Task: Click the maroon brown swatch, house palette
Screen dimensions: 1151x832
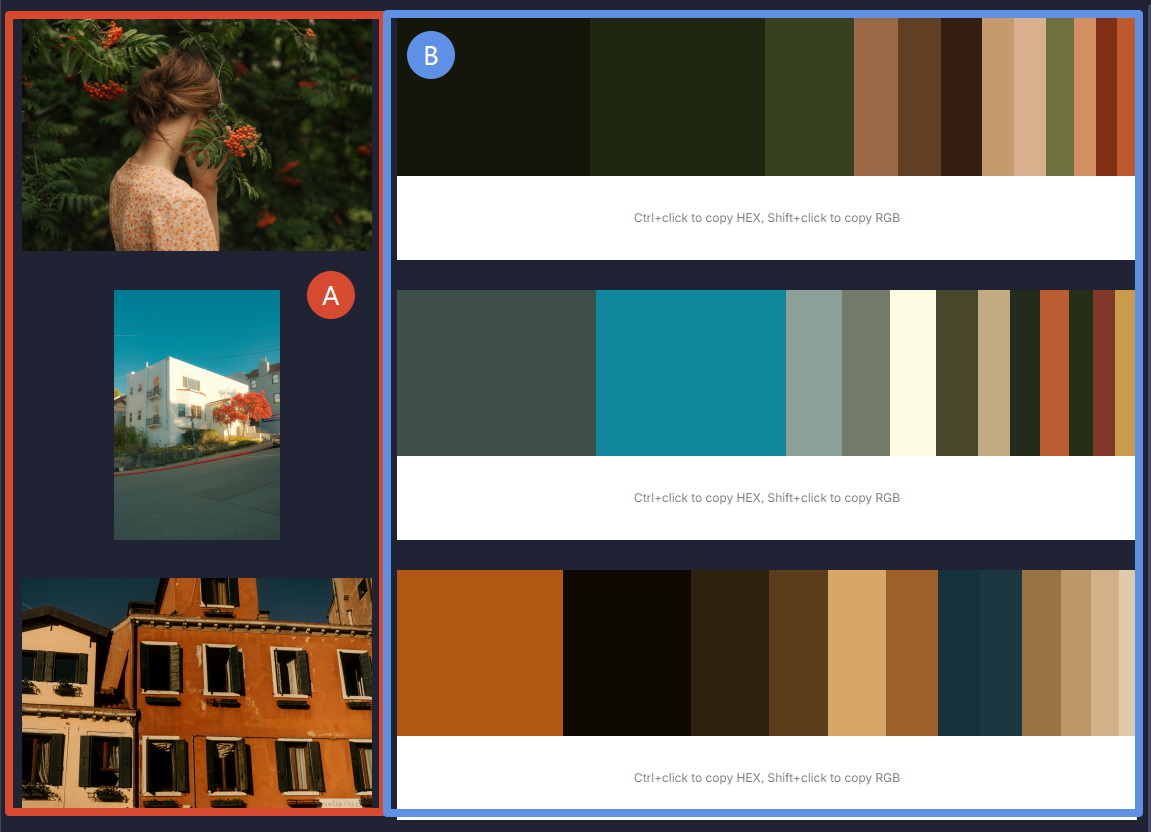Action: 1104,373
